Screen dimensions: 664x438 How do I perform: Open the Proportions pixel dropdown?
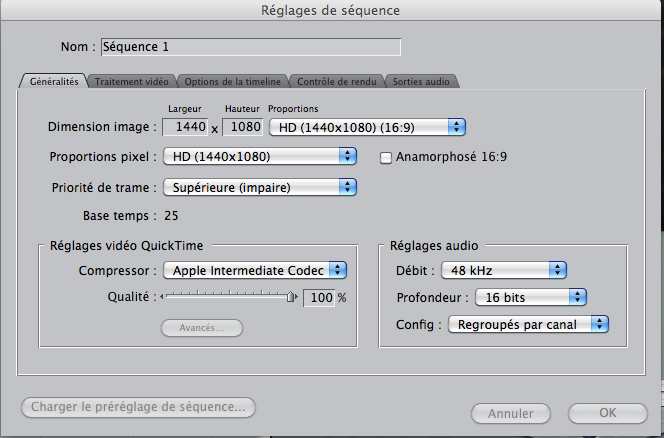260,157
